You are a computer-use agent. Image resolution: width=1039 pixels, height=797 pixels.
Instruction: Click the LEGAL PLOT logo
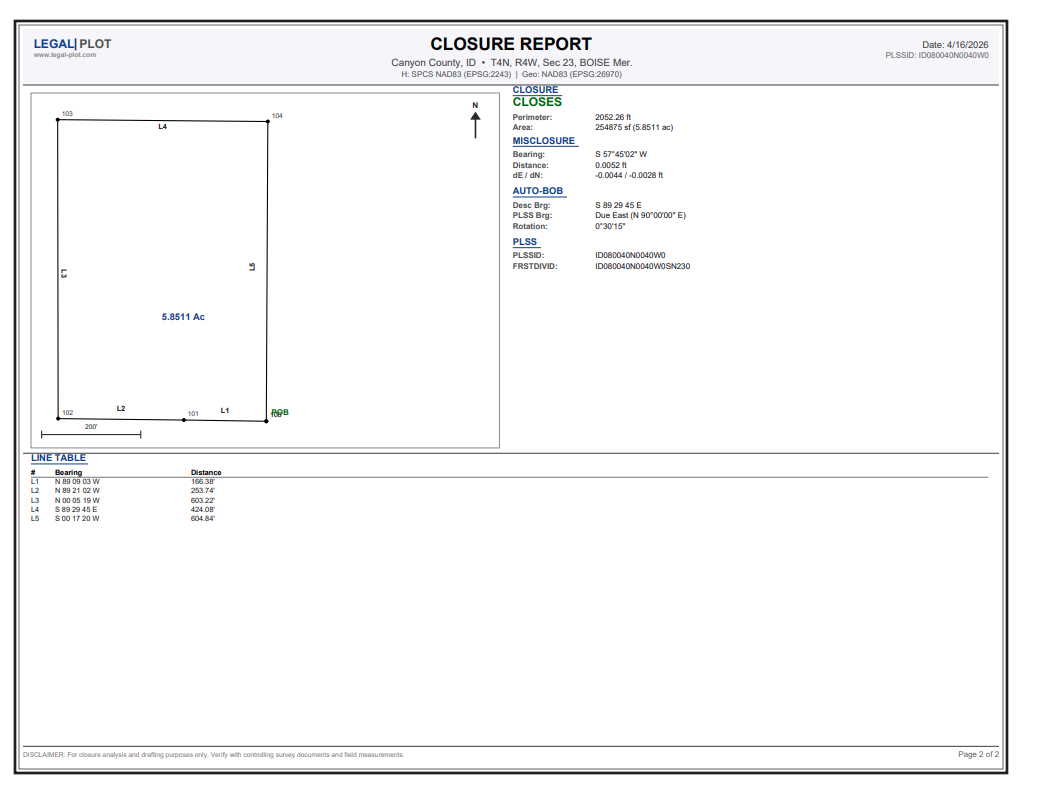pyautogui.click(x=72, y=44)
